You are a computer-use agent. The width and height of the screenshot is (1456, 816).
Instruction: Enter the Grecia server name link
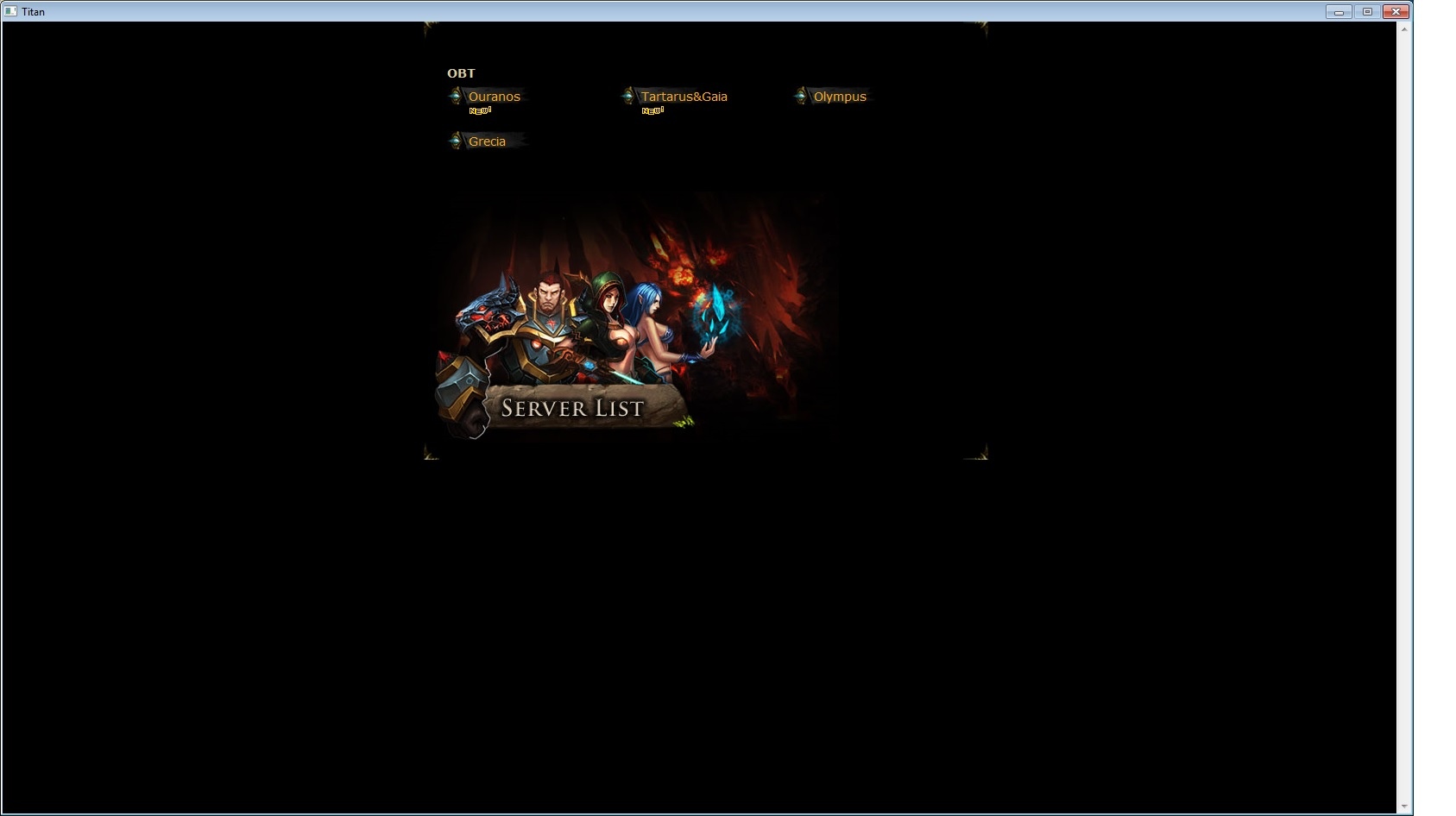point(487,141)
